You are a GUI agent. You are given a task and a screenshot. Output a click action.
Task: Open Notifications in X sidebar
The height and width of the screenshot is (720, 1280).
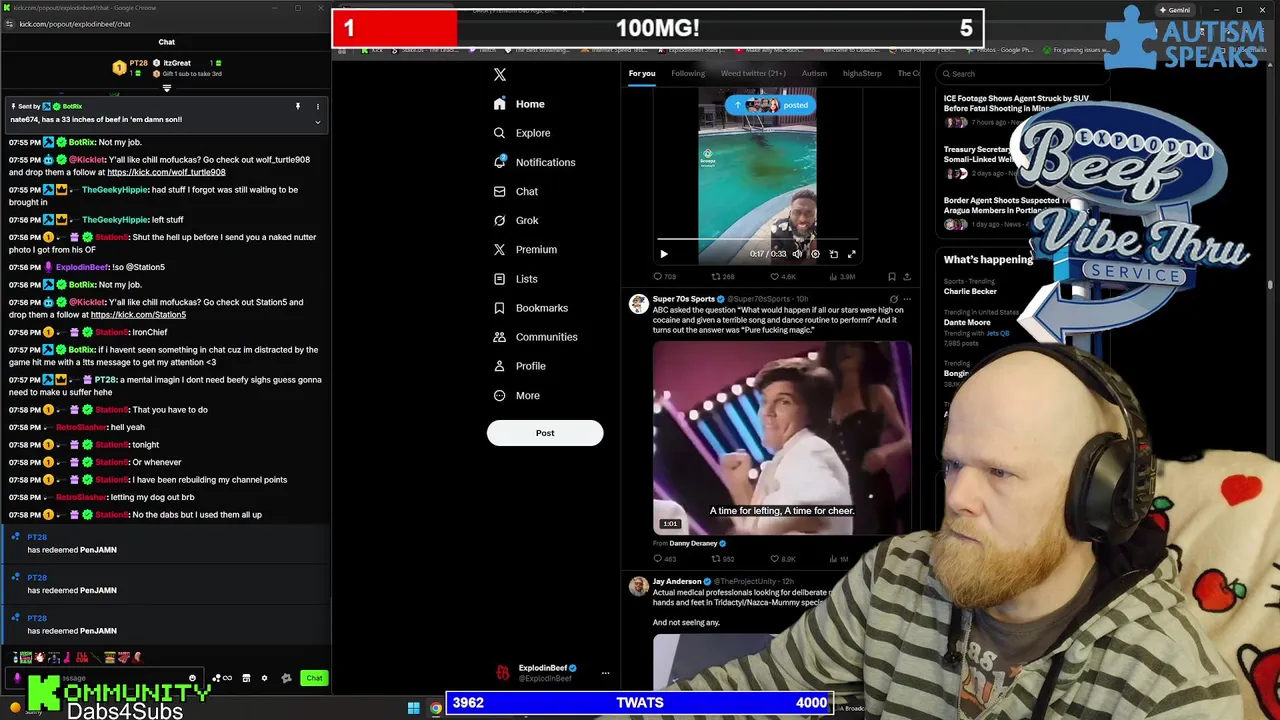tap(534, 162)
